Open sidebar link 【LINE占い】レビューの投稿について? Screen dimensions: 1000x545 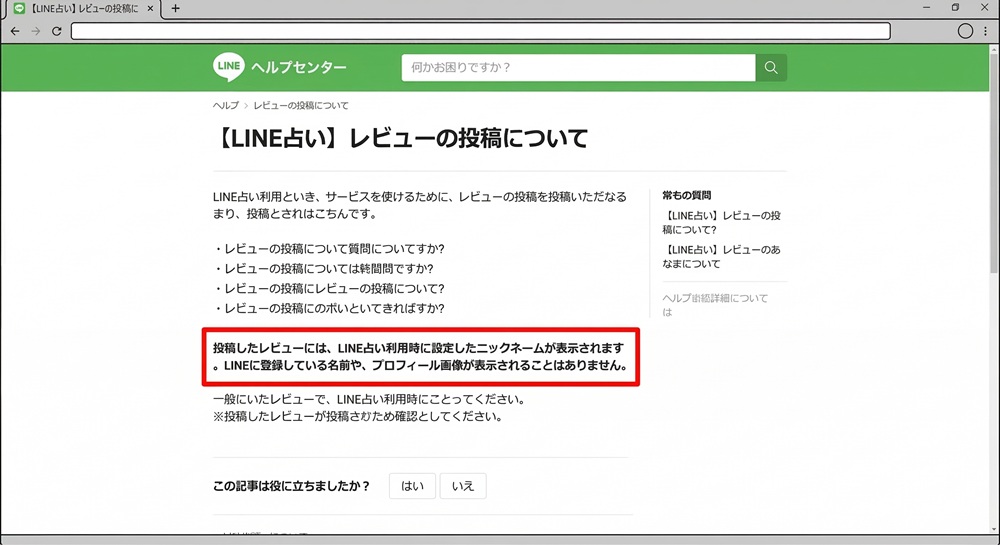coord(721,222)
